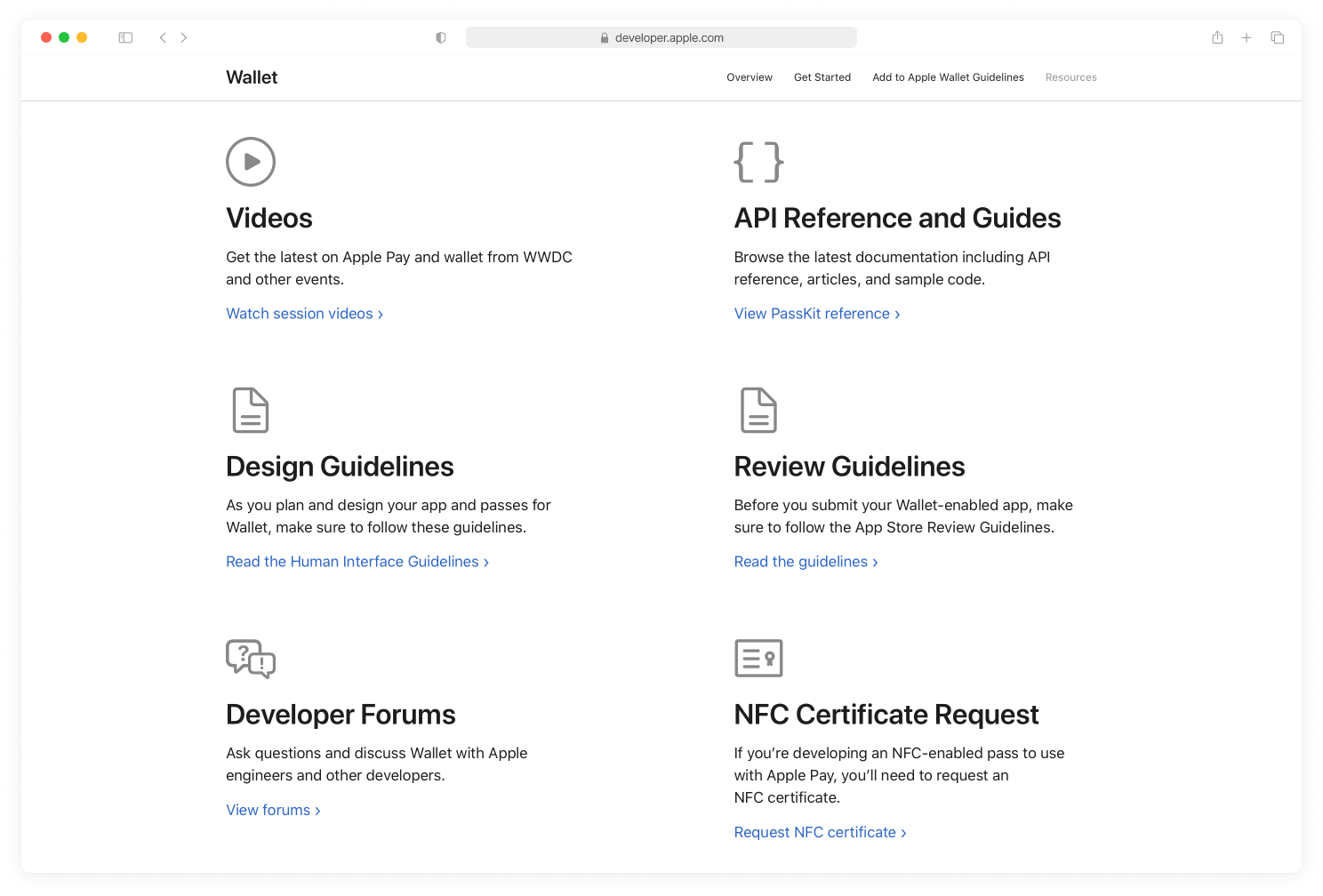Toggle the Safari sidebar

coord(125,37)
